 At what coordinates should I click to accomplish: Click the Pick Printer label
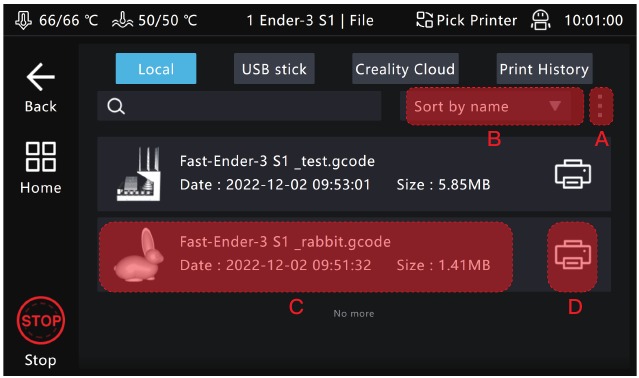pyautogui.click(x=476, y=20)
